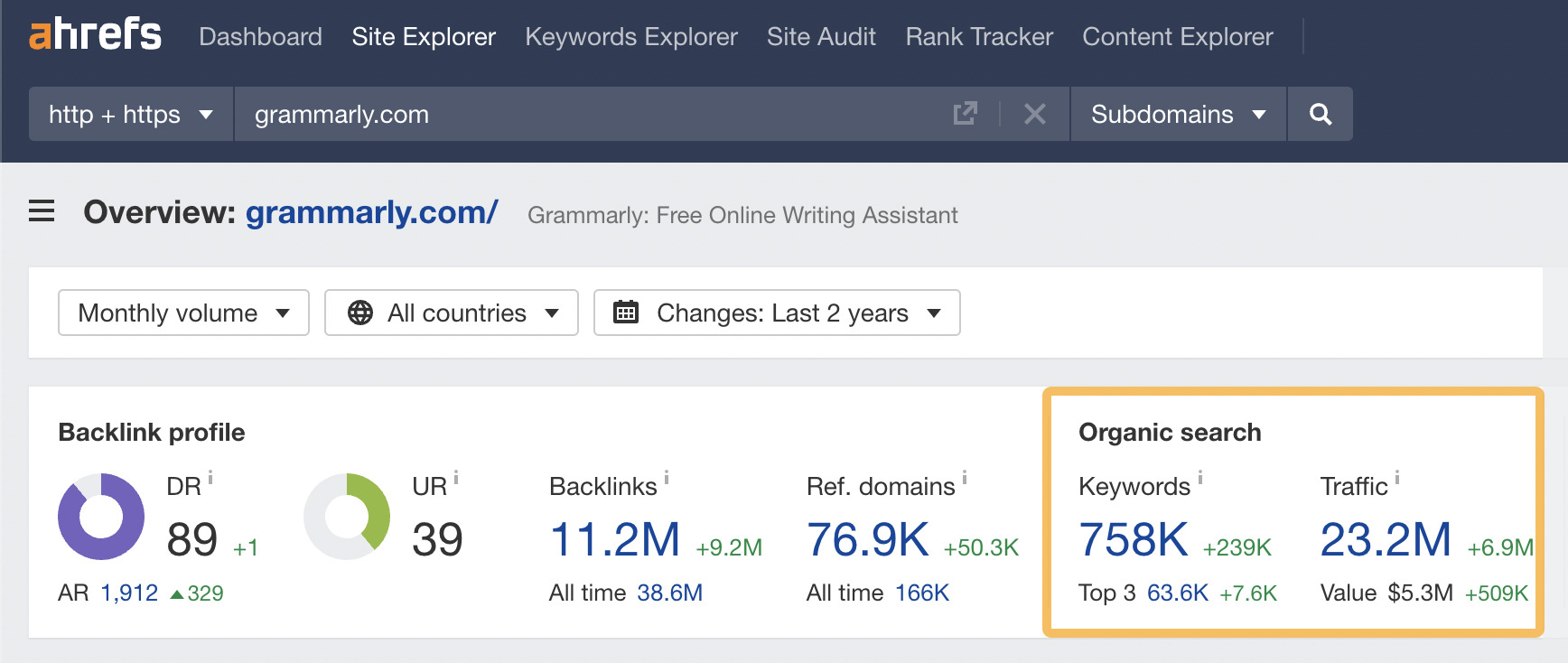Click the Traffic info icon
The image size is (1568, 663).
coord(1397,477)
